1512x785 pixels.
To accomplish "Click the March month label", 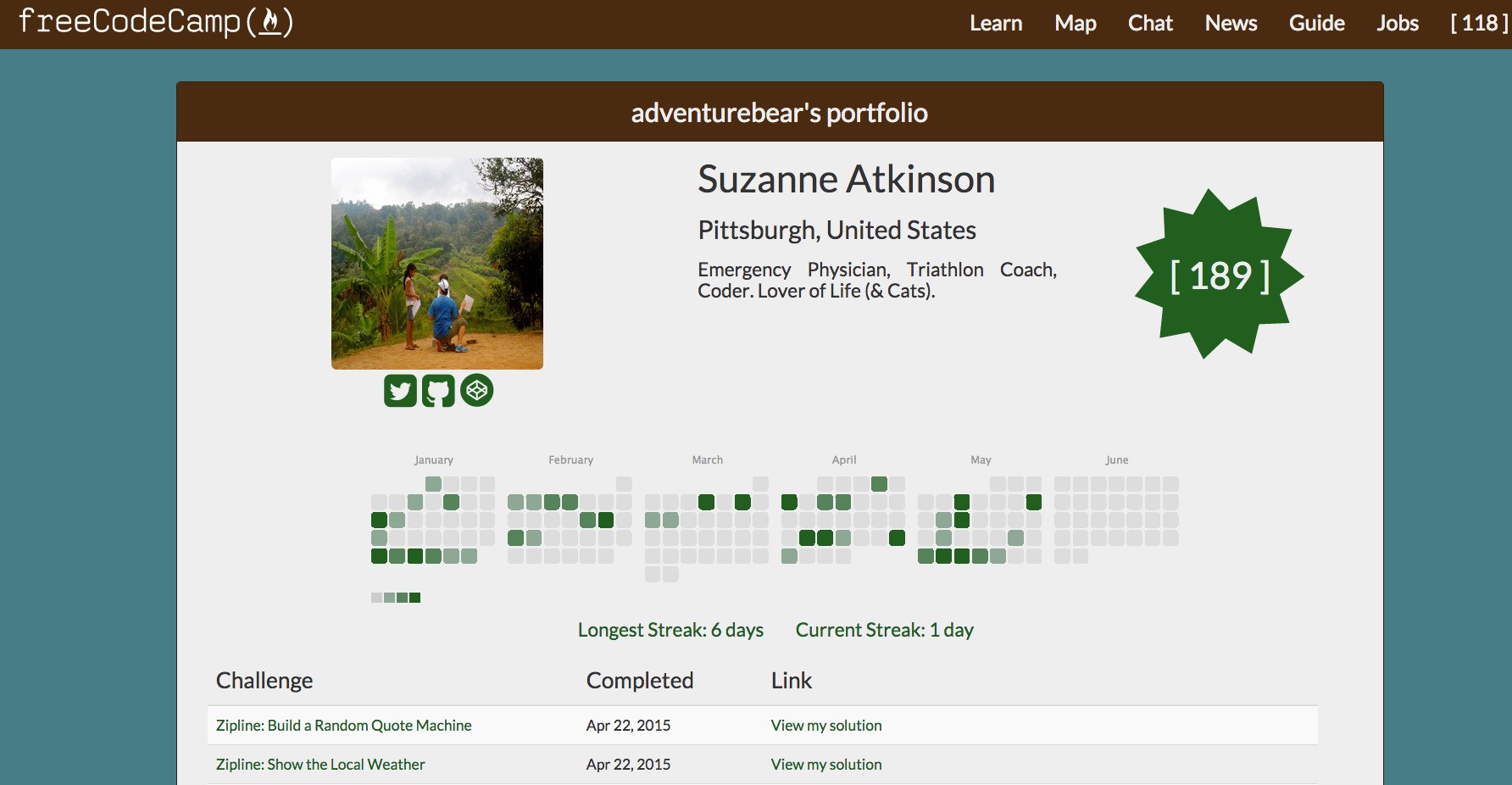I will coord(708,460).
